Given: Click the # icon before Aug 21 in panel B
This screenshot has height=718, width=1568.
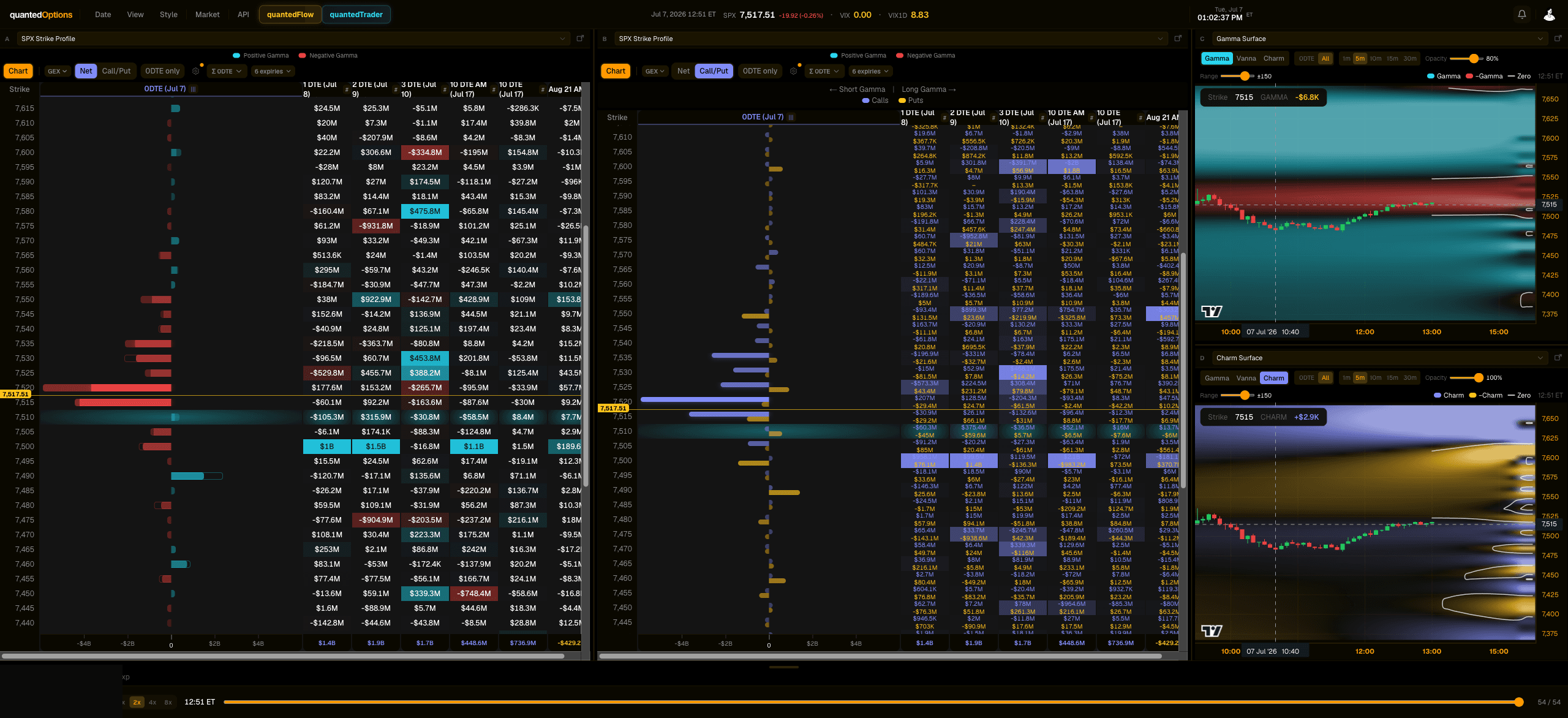Looking at the screenshot, I should 1140,118.
